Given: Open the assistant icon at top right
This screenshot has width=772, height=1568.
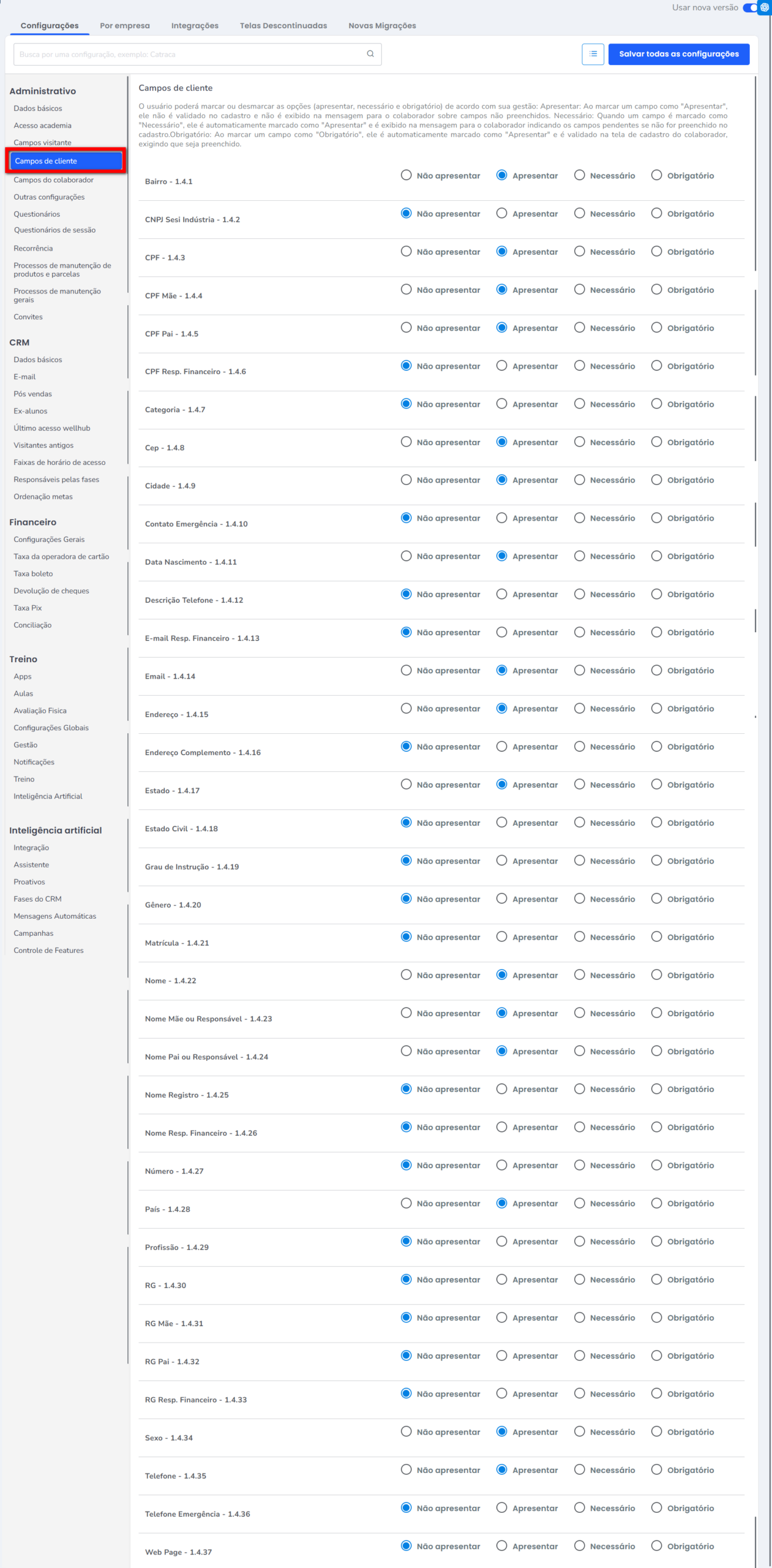Looking at the screenshot, I should point(764,7).
